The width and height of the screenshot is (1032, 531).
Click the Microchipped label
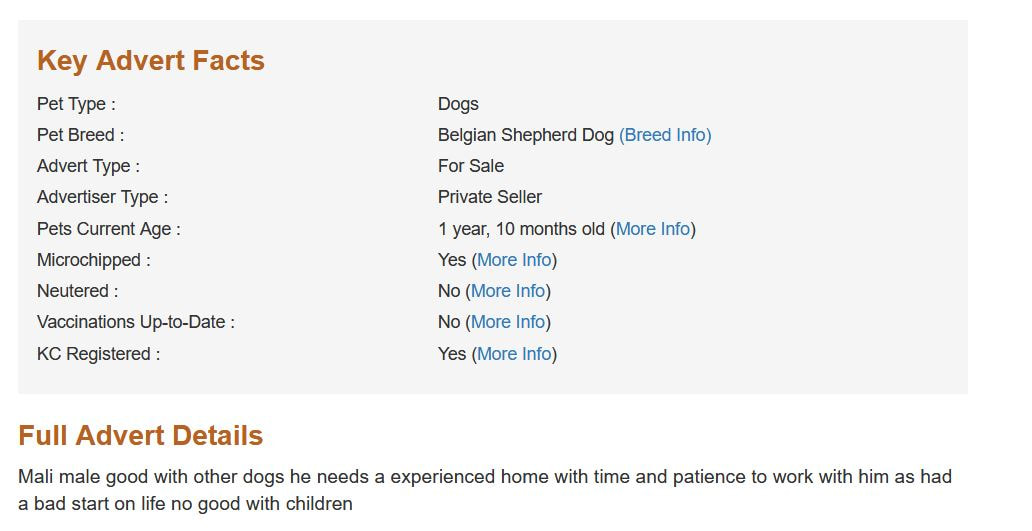94,260
